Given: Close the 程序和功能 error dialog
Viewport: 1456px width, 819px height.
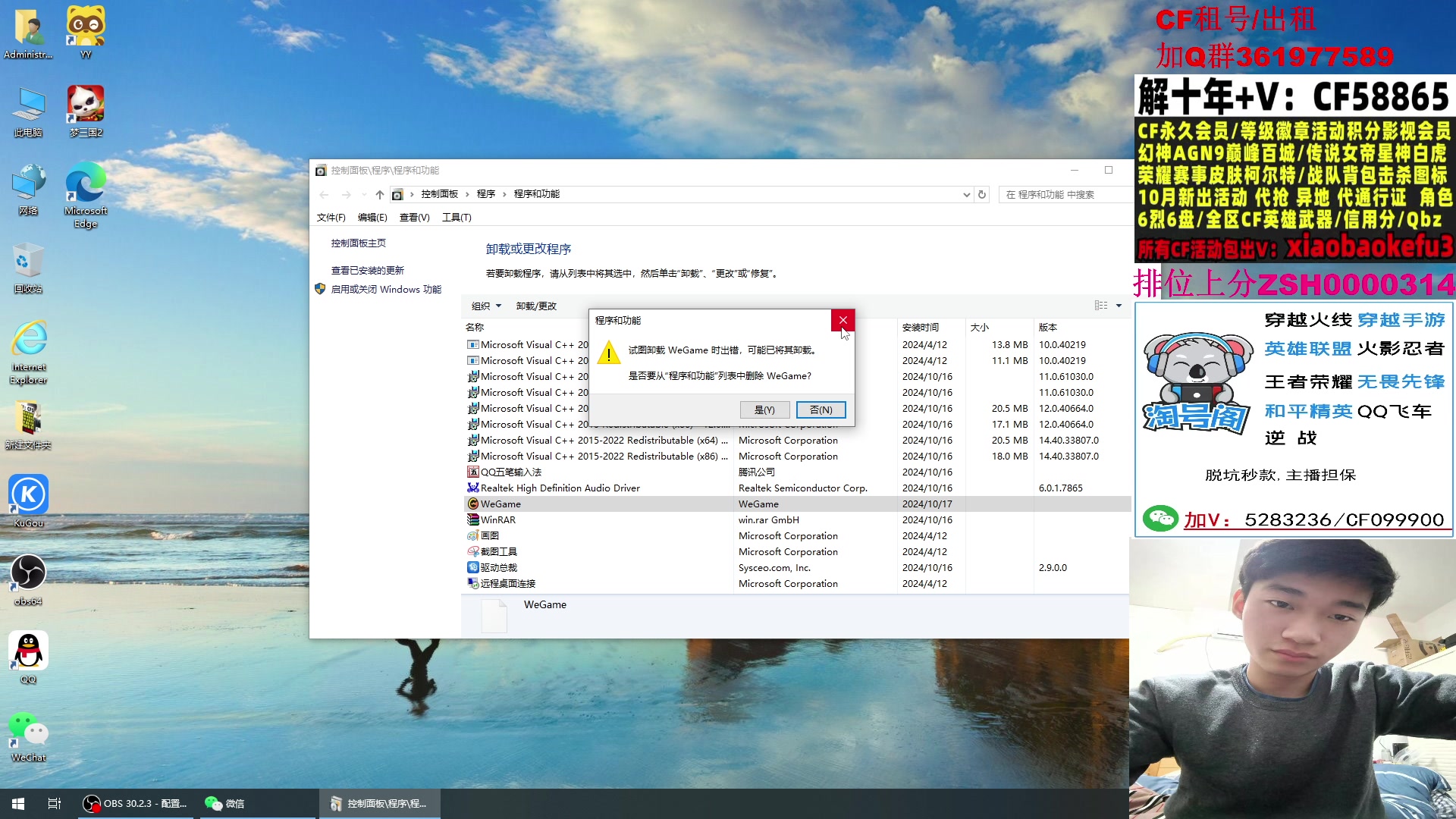Looking at the screenshot, I should [843, 321].
